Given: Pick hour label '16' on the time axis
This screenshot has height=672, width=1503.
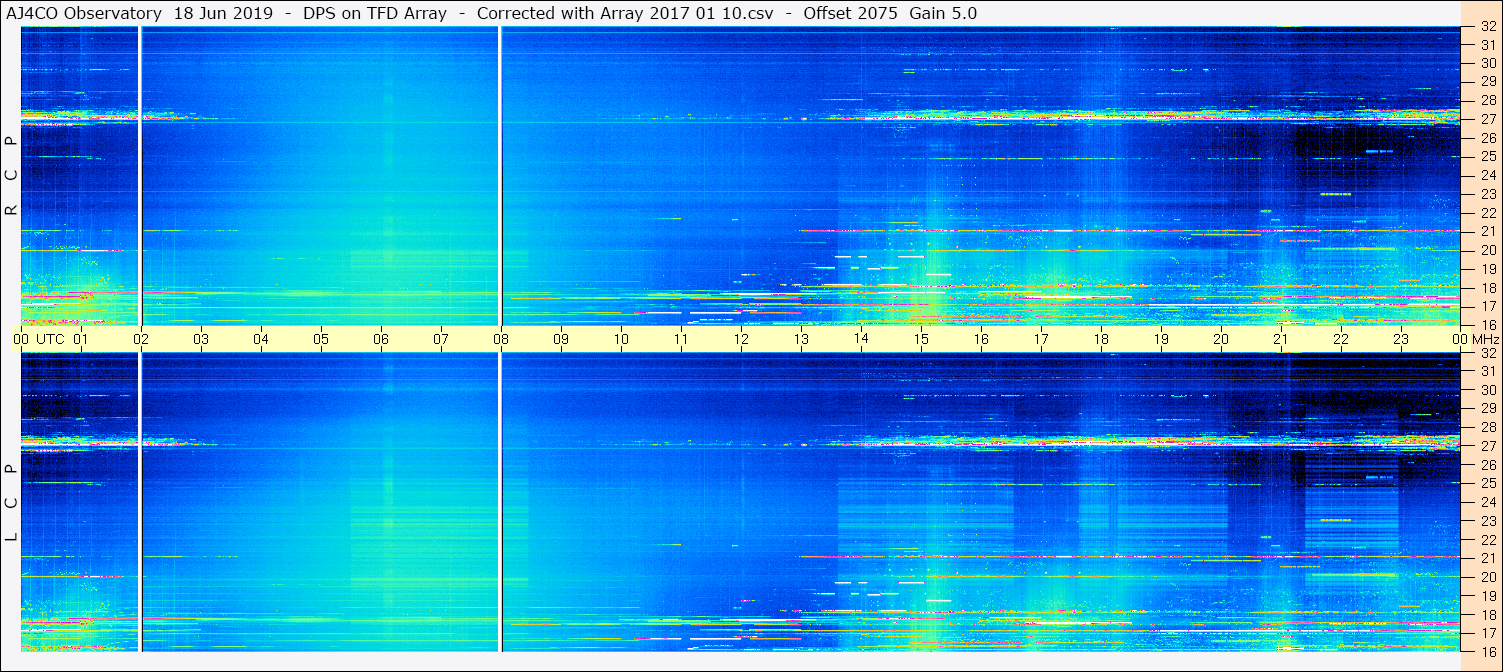Looking at the screenshot, I should [981, 339].
